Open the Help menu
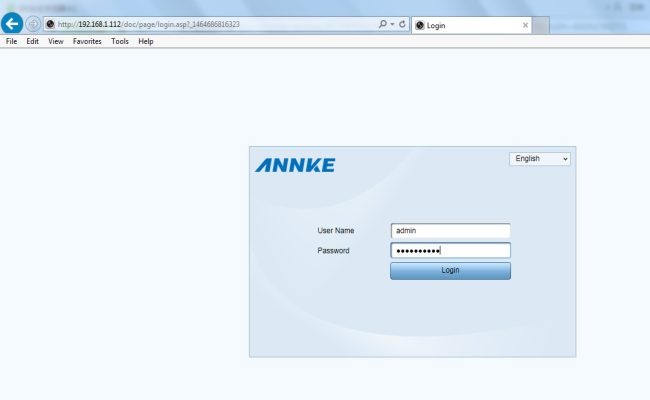Viewport: 650px width, 400px height. tap(146, 42)
